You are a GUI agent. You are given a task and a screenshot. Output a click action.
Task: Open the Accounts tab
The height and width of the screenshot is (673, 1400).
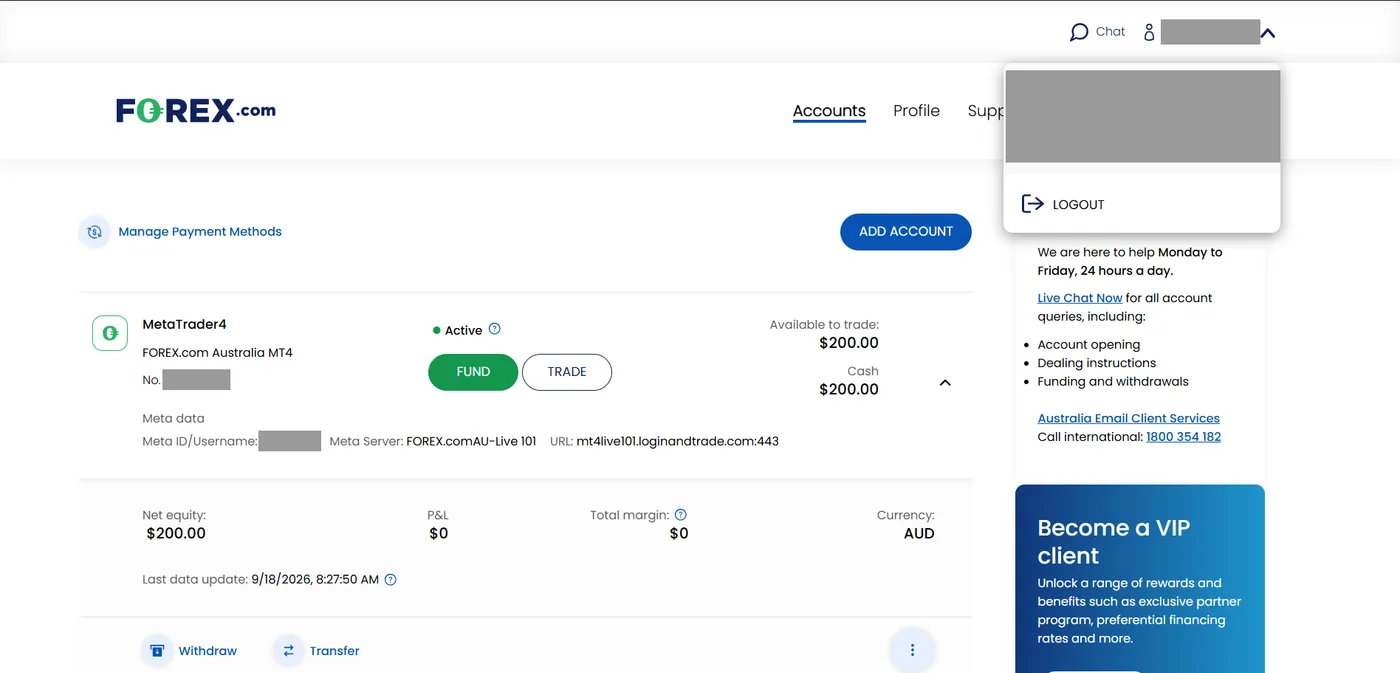coord(829,111)
